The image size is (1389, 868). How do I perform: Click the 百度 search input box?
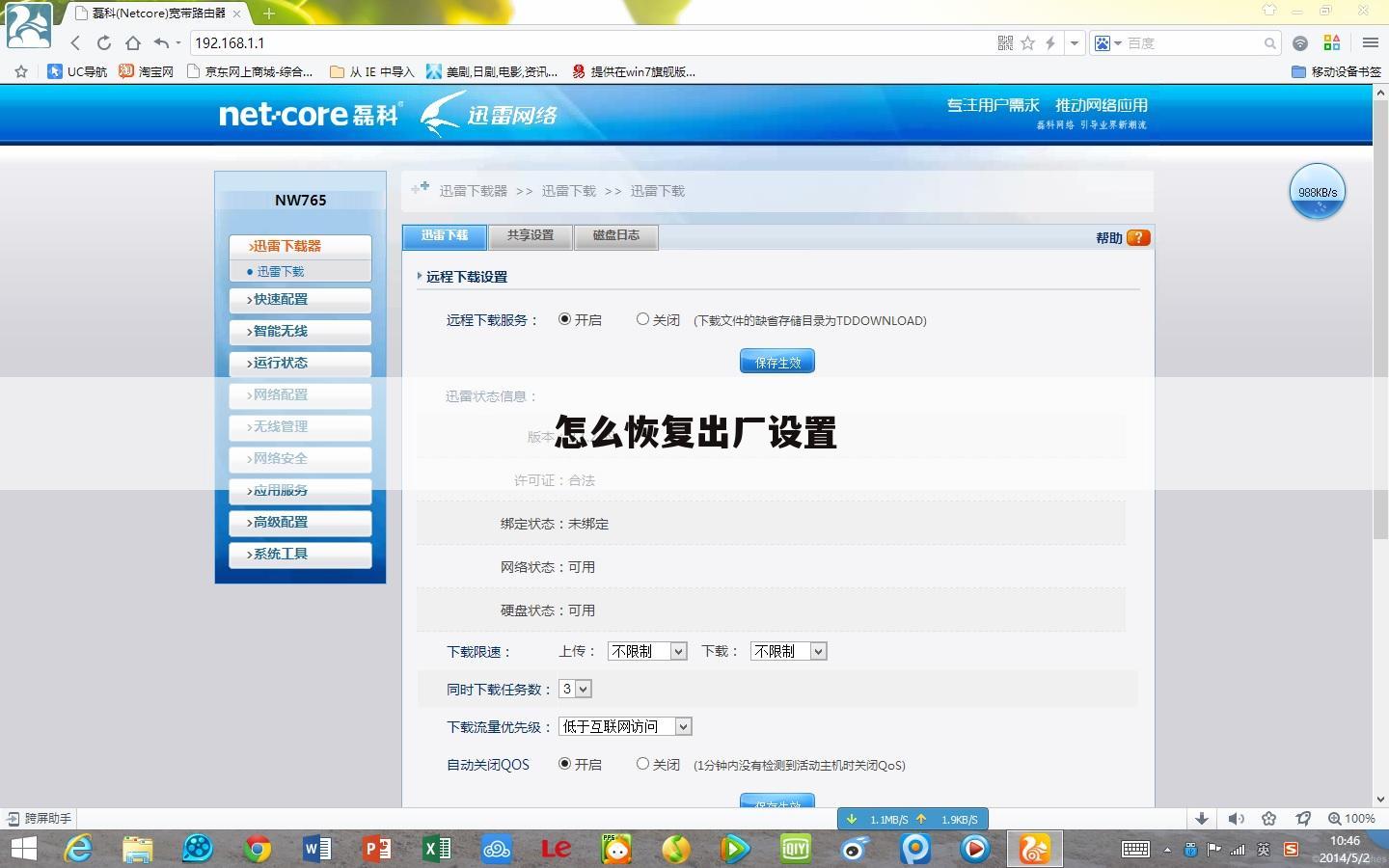(x=1194, y=42)
